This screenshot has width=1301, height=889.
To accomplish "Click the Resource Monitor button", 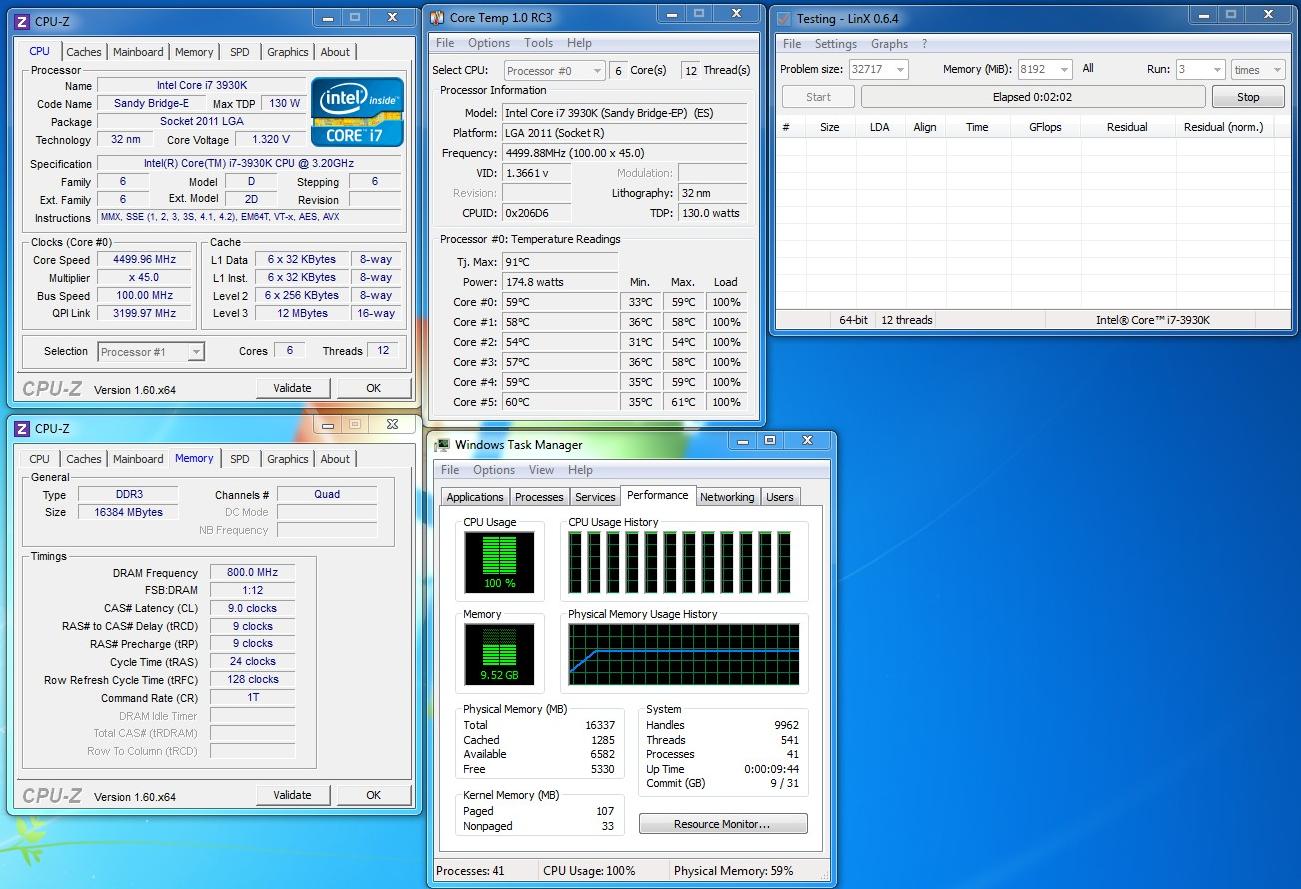I will 722,824.
